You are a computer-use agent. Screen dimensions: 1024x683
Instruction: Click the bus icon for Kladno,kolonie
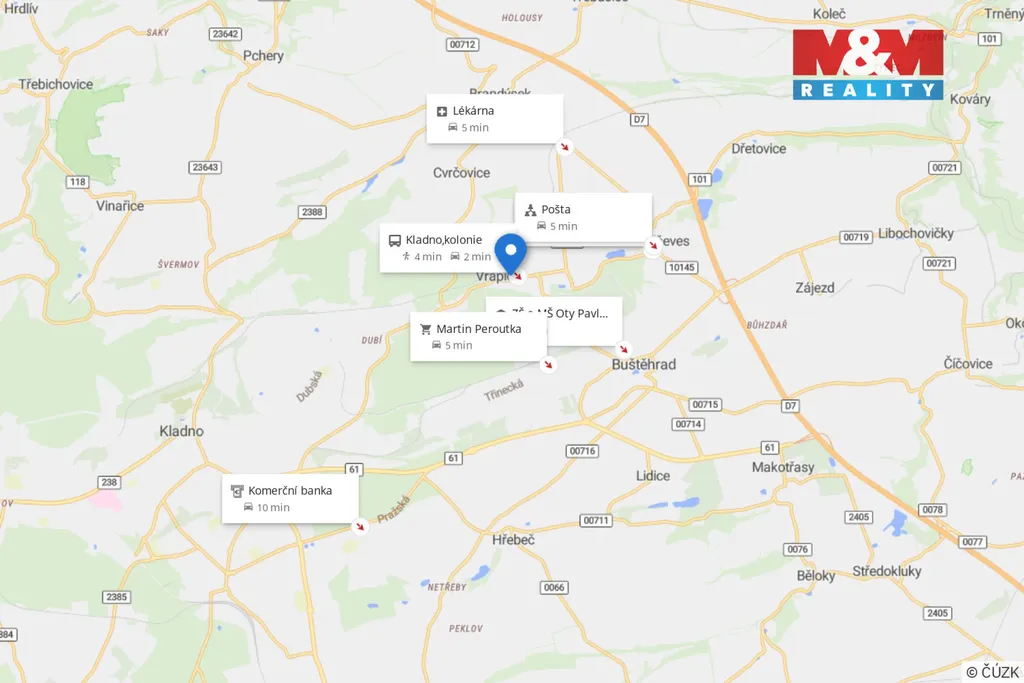click(x=394, y=241)
